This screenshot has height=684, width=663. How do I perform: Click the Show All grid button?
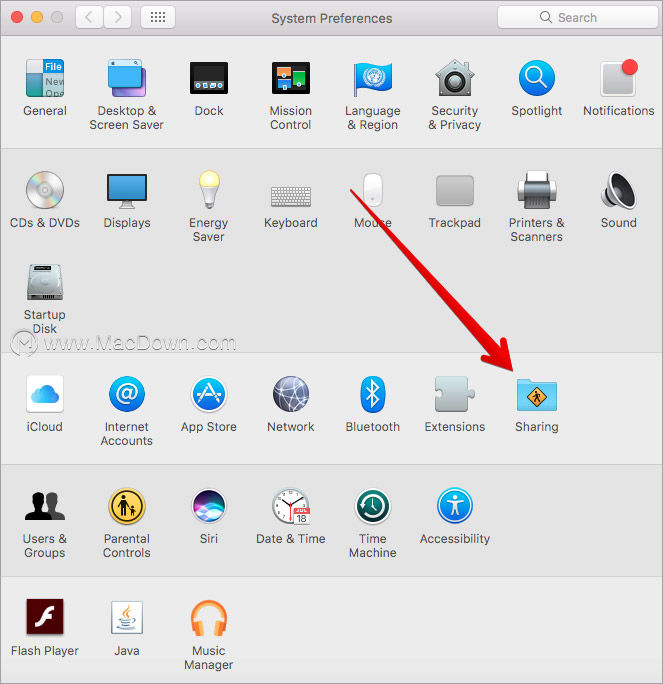pos(158,17)
